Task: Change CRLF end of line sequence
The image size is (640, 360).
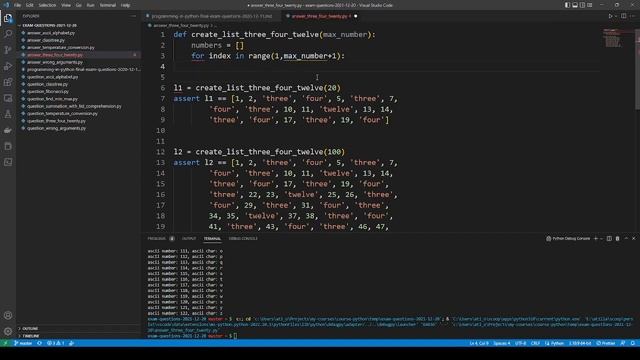Action: 535,343
